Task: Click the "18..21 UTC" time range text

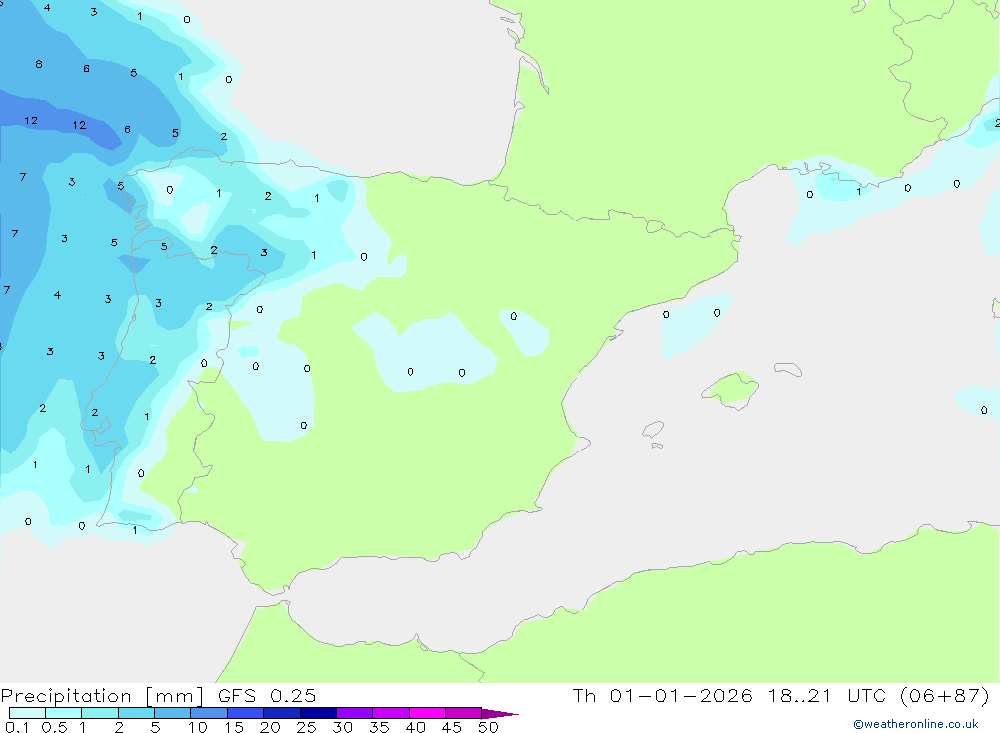Action: [827, 695]
